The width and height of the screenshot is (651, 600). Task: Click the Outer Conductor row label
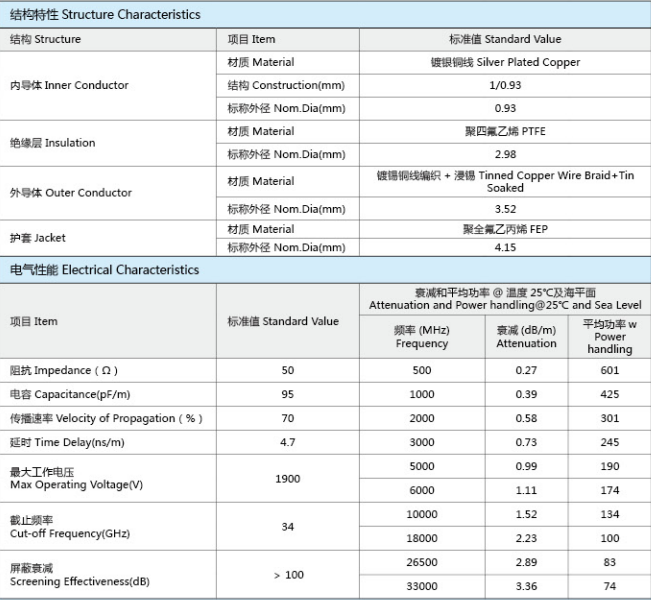(71, 193)
